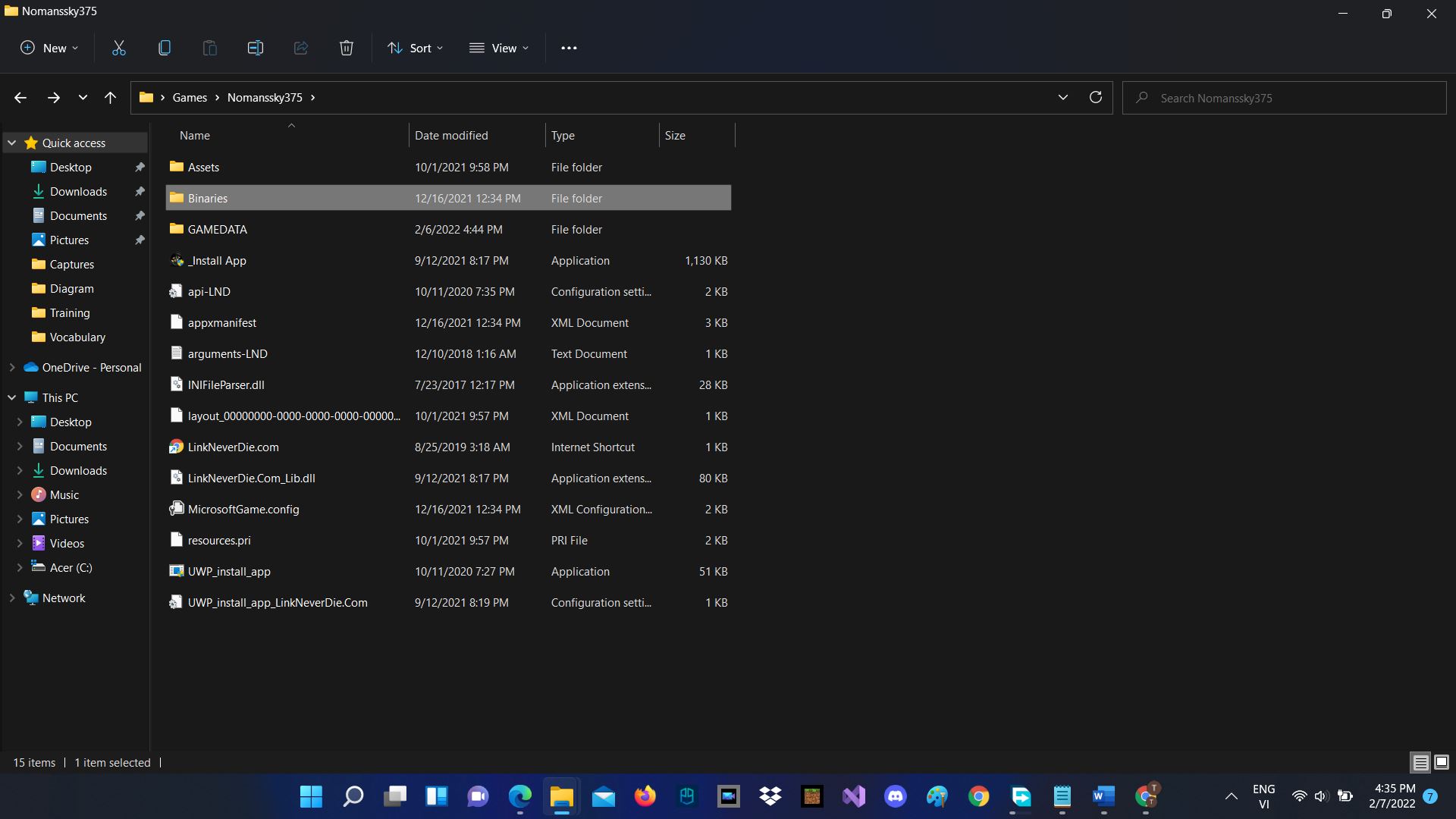Click the Delete trash can icon
The height and width of the screenshot is (819, 1456).
(347, 48)
